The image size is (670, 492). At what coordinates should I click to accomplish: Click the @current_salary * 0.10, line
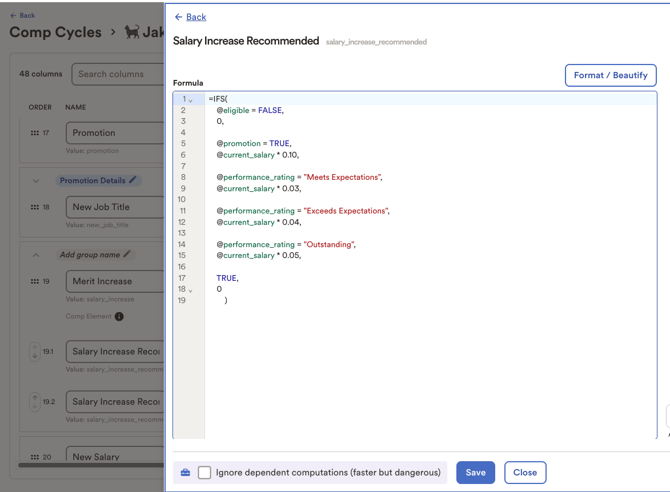click(x=258, y=155)
